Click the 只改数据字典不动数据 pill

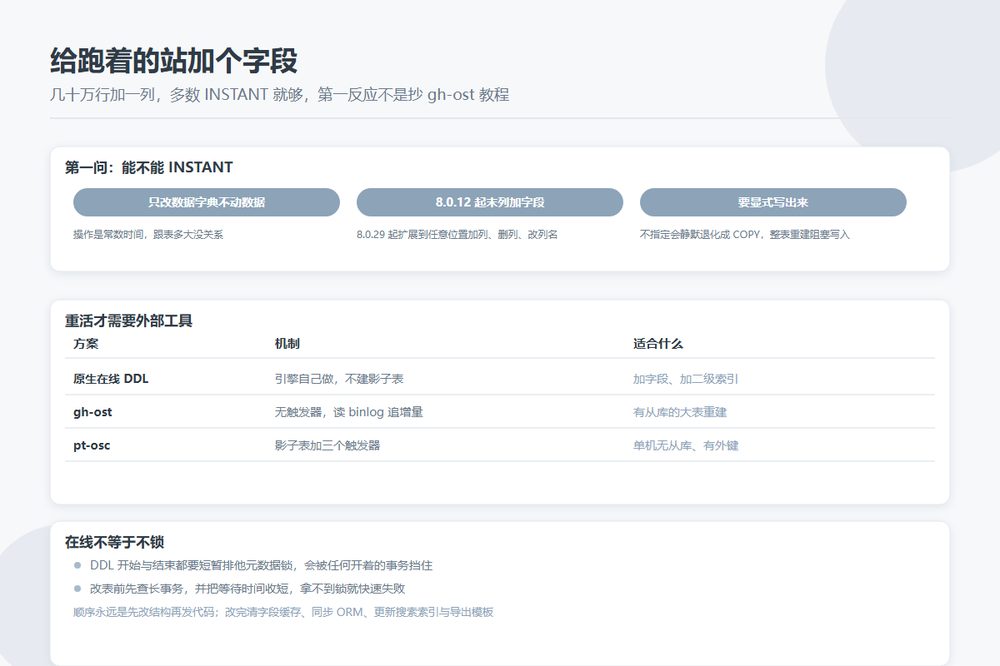pos(206,202)
